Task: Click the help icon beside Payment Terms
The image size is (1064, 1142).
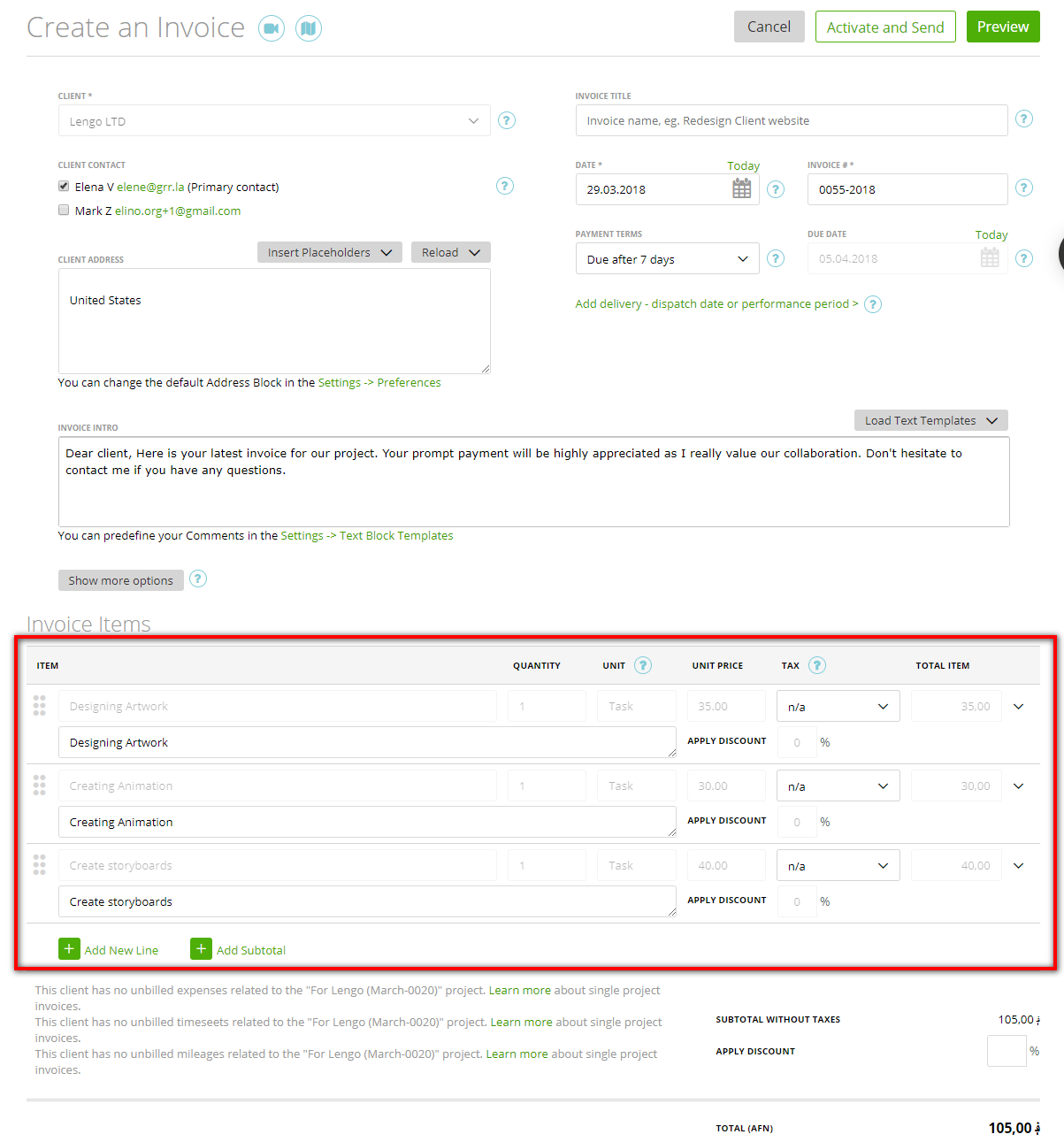Action: click(776, 258)
